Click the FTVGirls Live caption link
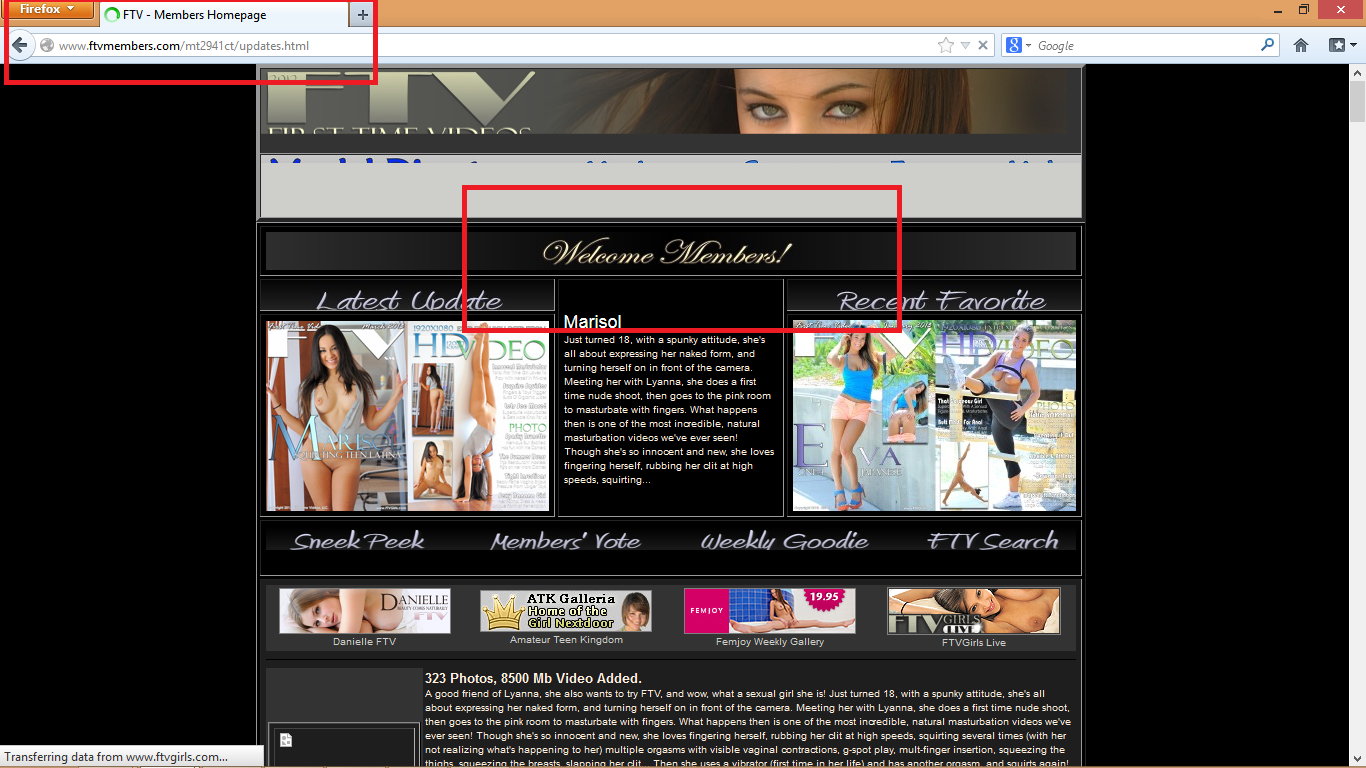Viewport: 1366px width, 768px height. 974,643
